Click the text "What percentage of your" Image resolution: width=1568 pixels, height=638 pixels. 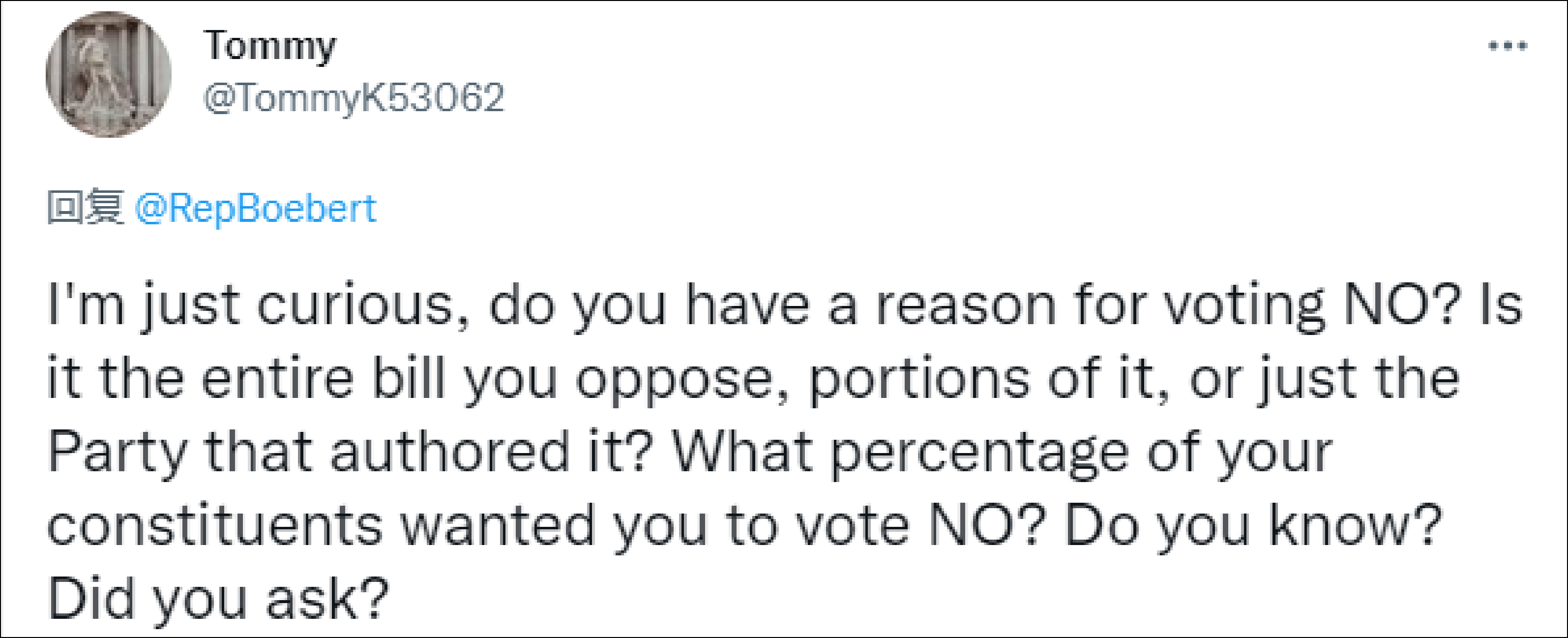pos(1001,452)
